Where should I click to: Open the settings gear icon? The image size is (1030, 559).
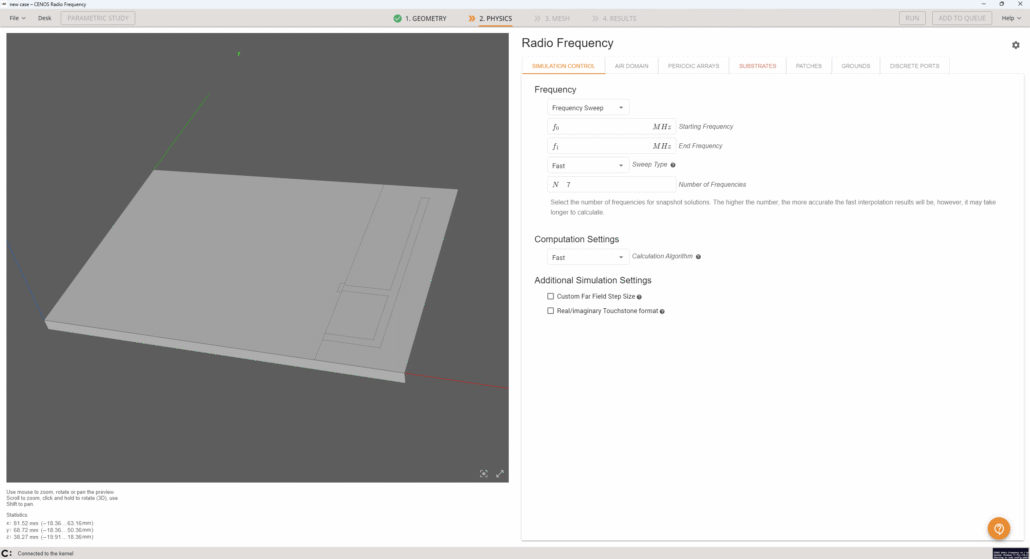(x=1016, y=45)
